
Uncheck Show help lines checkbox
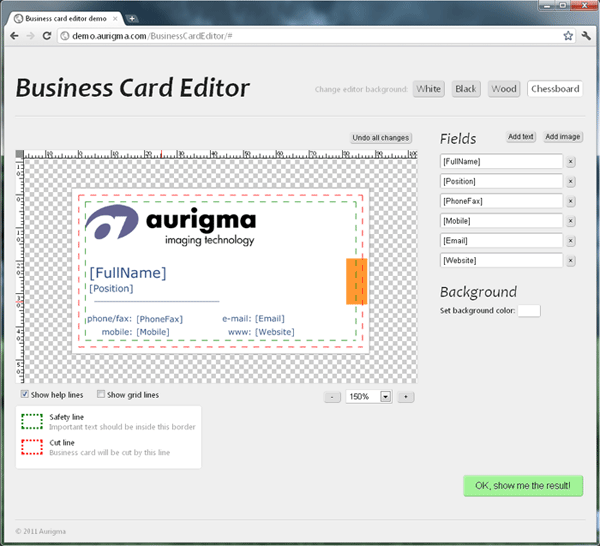point(25,395)
